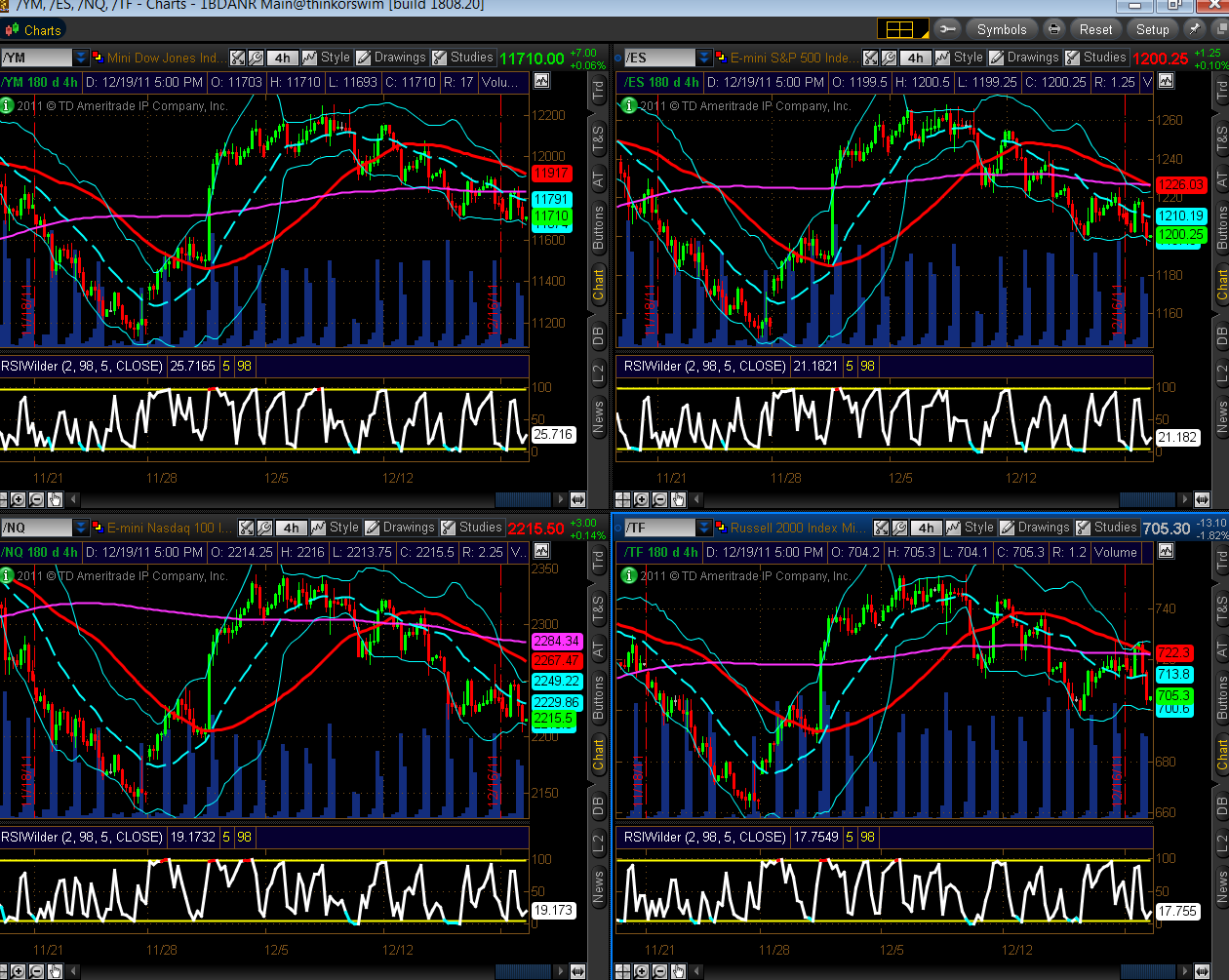
Task: Click the green info icon on /NQ chart
Action: click(8, 575)
